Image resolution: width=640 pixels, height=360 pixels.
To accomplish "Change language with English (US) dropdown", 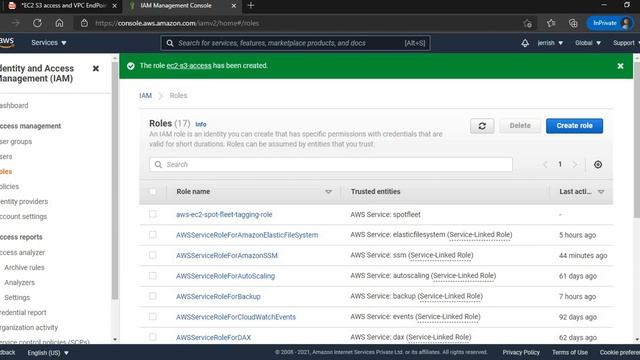I will pos(48,353).
